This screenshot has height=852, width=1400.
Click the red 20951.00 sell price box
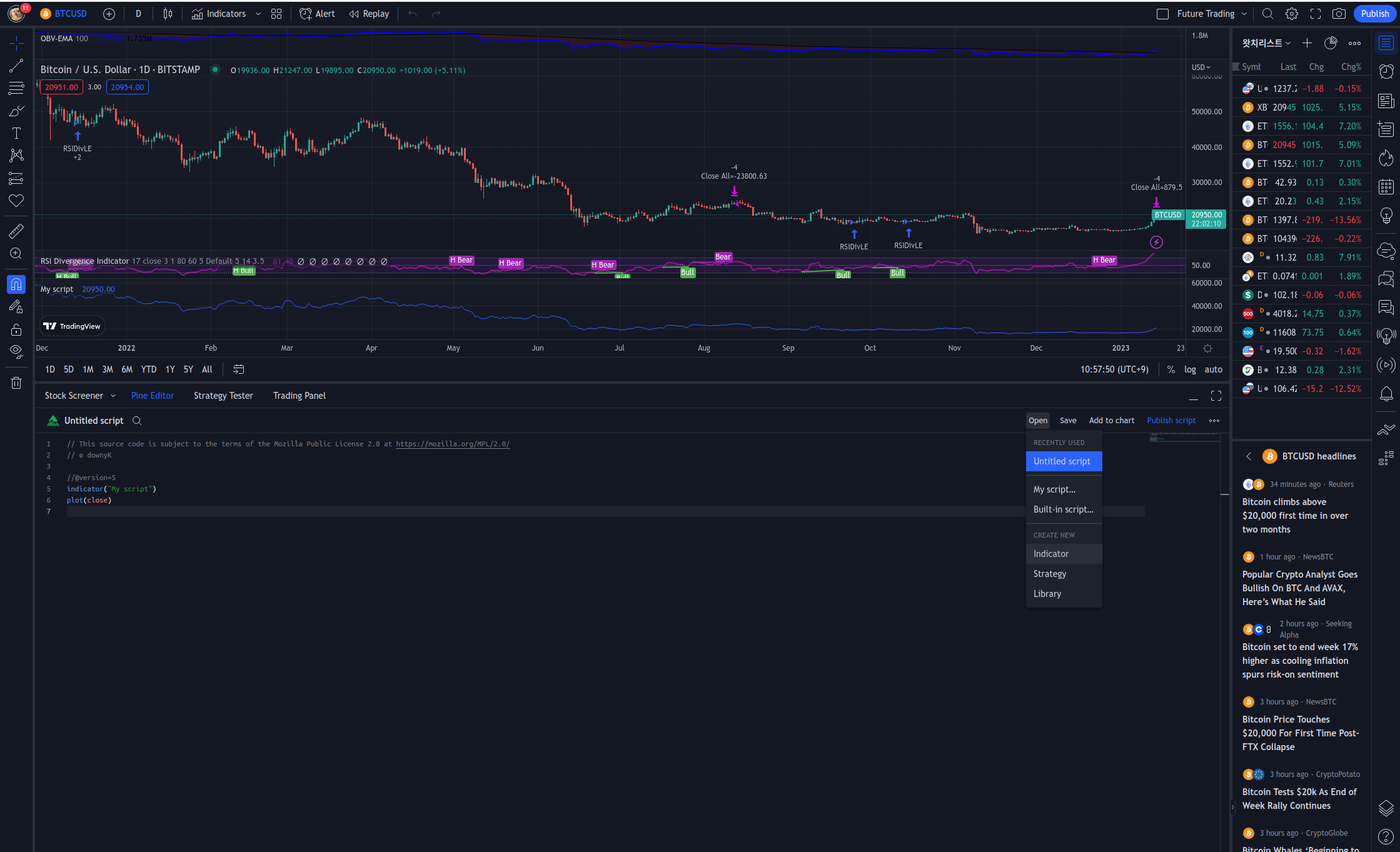61,88
